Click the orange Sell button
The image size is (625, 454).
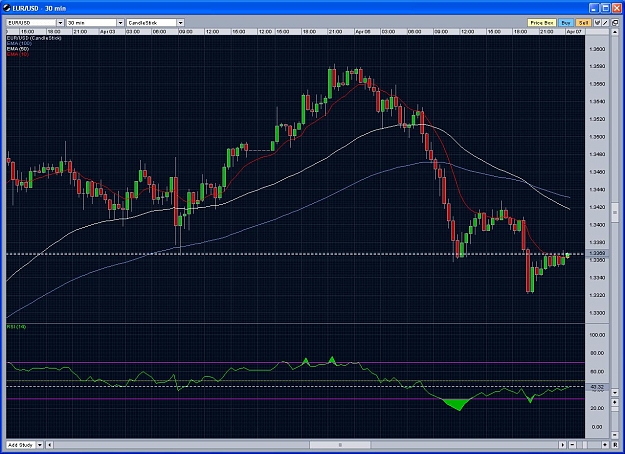click(x=584, y=23)
